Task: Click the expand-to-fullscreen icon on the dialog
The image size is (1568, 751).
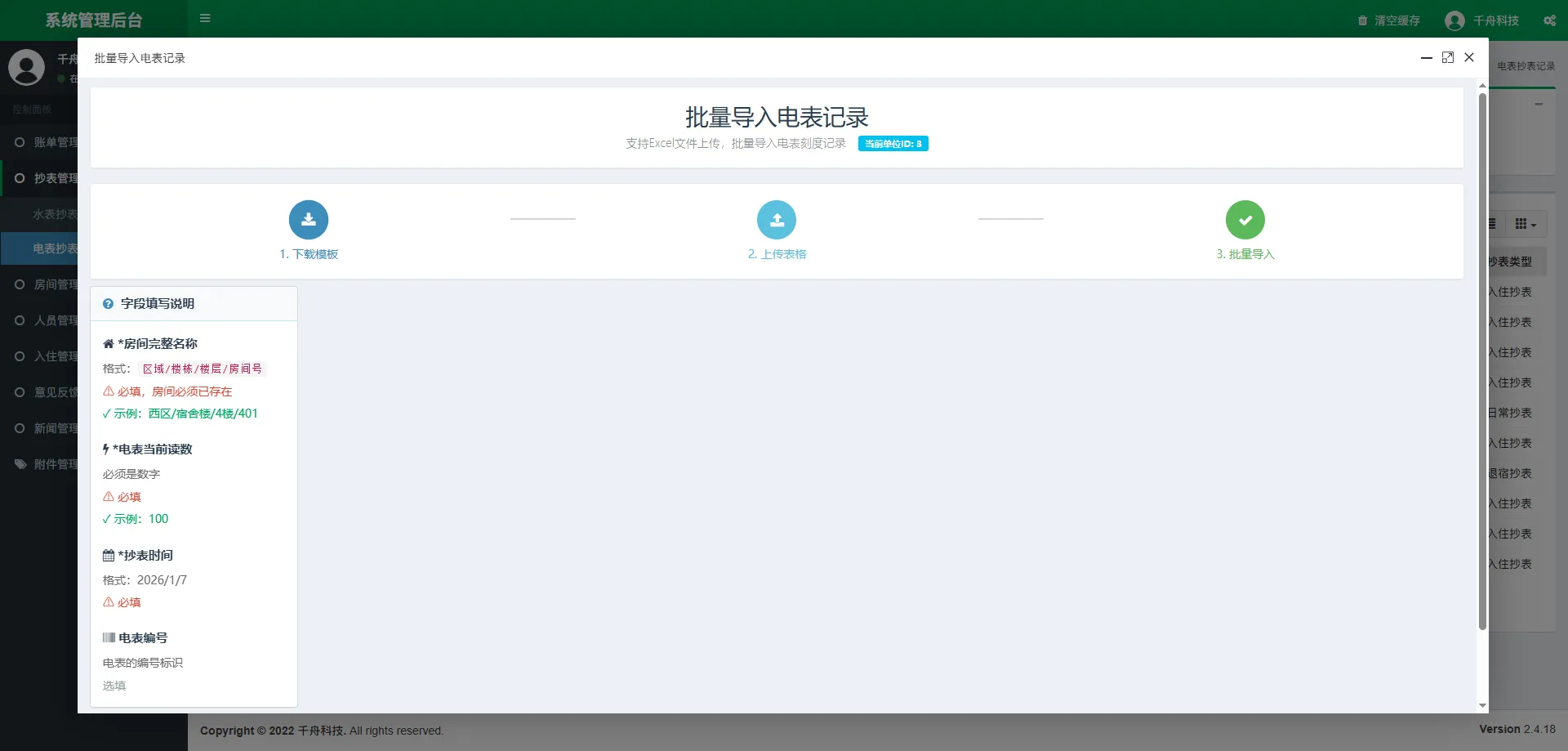Action: pyautogui.click(x=1449, y=57)
